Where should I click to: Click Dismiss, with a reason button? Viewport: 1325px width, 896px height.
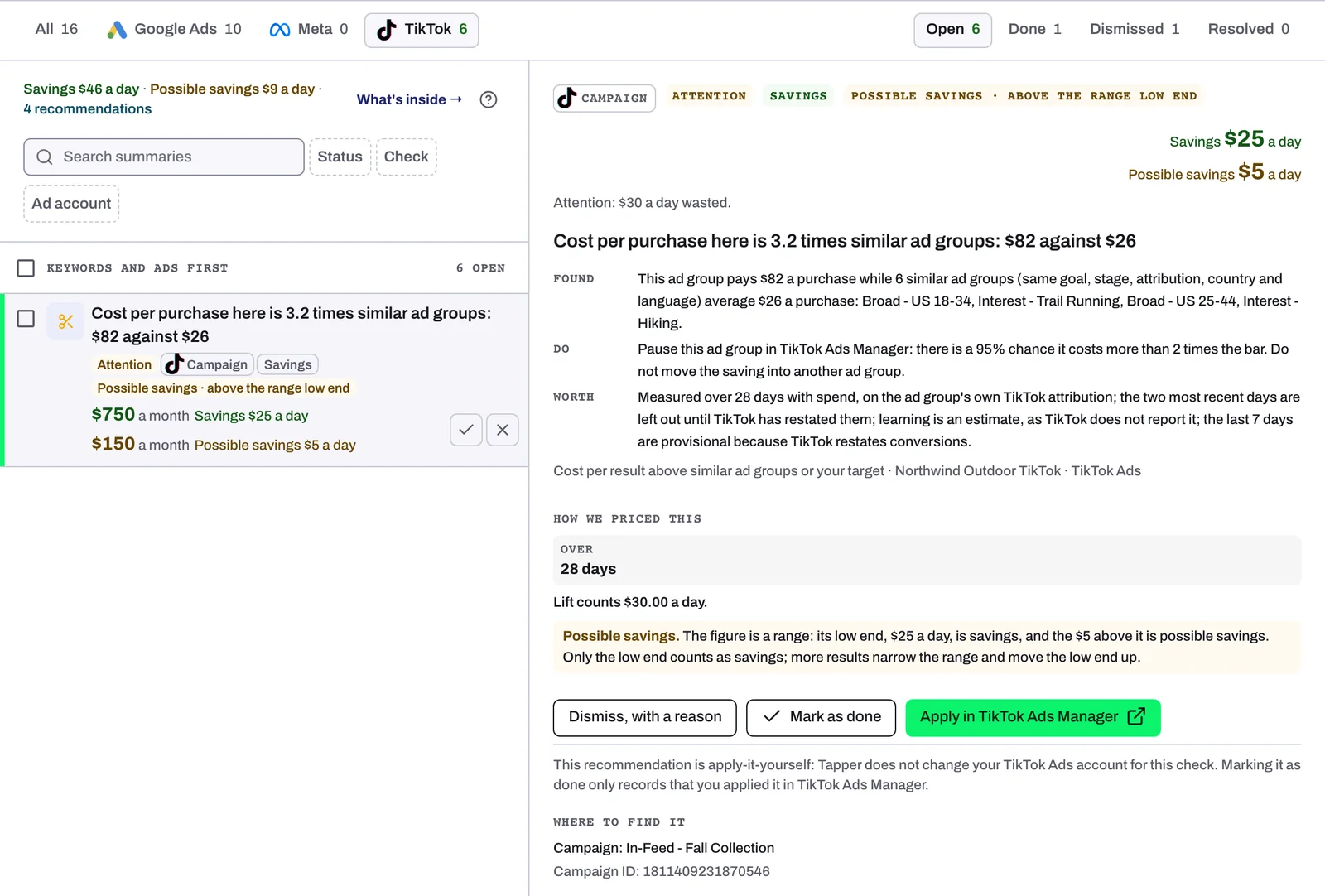pos(645,717)
